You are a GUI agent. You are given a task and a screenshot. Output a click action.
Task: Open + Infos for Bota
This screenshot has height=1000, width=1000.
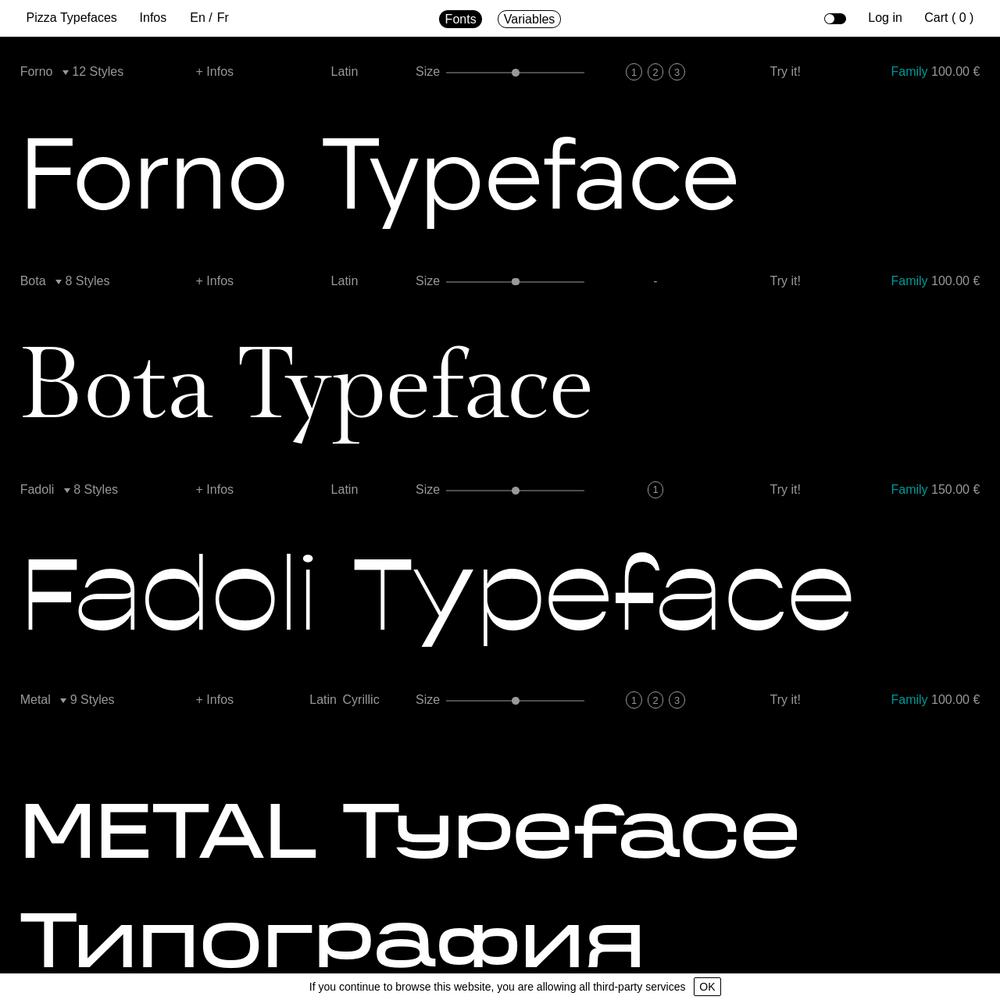coord(214,281)
